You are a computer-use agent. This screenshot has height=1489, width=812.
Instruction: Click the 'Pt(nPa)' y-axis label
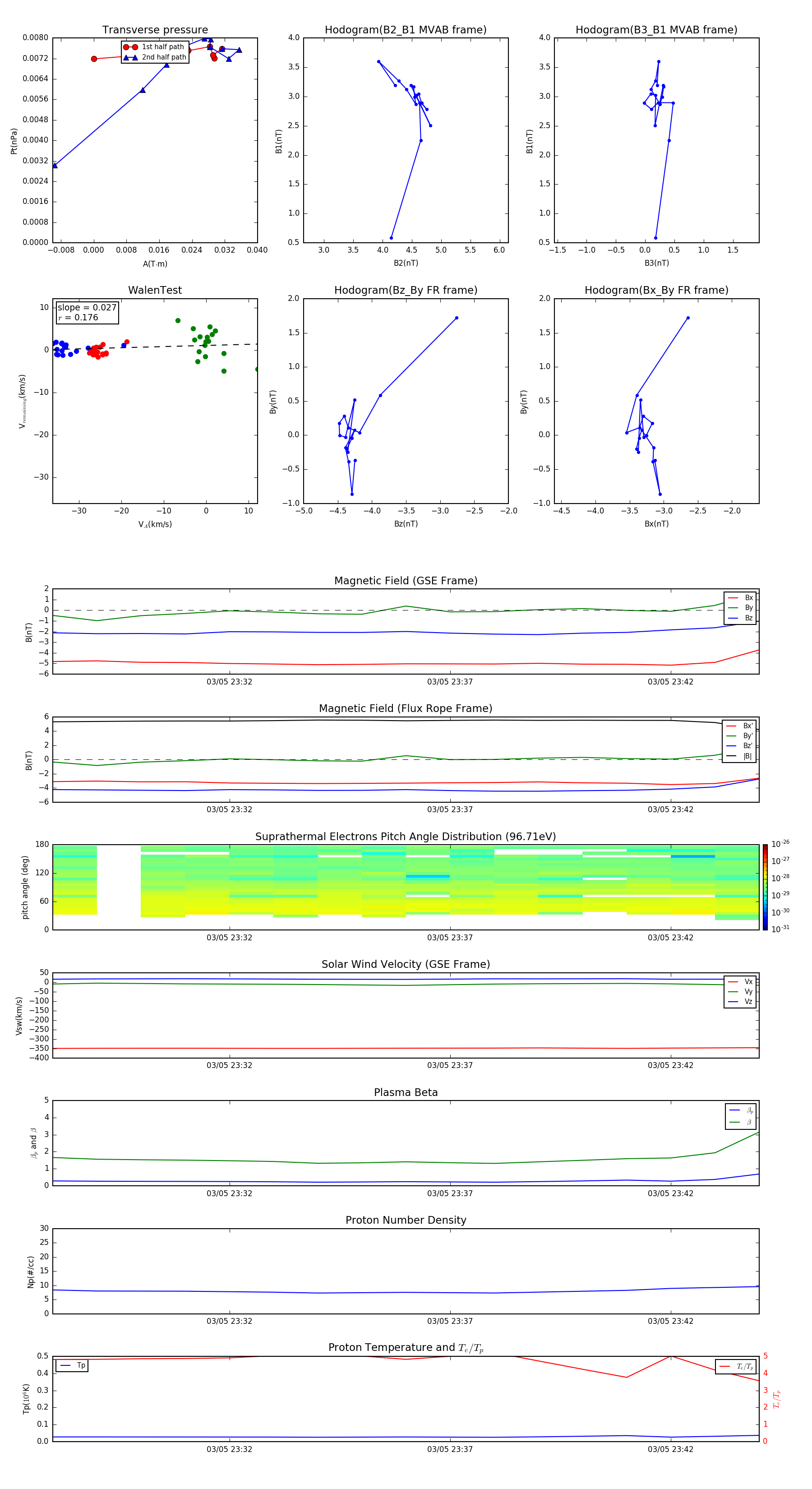coord(14,141)
